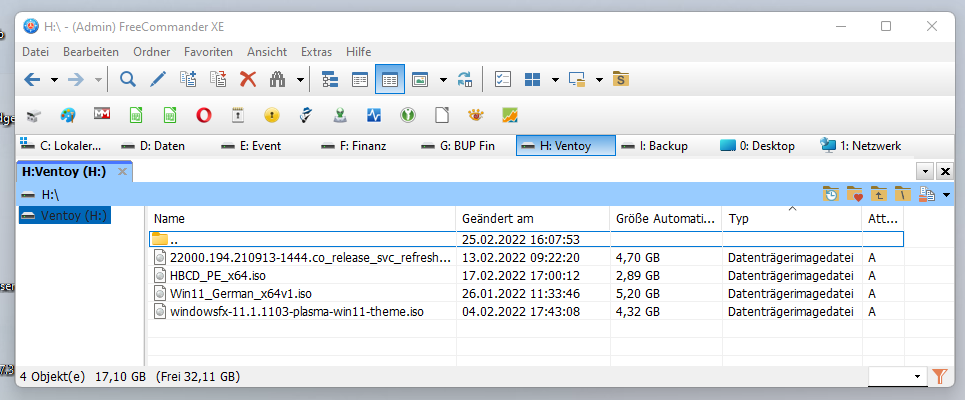Open dropdown beside four-tile layout icon
This screenshot has width=965, height=400.
tap(555, 80)
